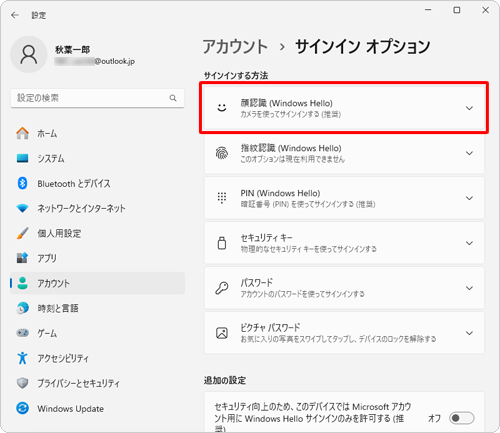Viewport: 500px width, 433px height.
Task: Click 物理的なセキュリティ キーを使ってサインインする text
Action: (309, 249)
